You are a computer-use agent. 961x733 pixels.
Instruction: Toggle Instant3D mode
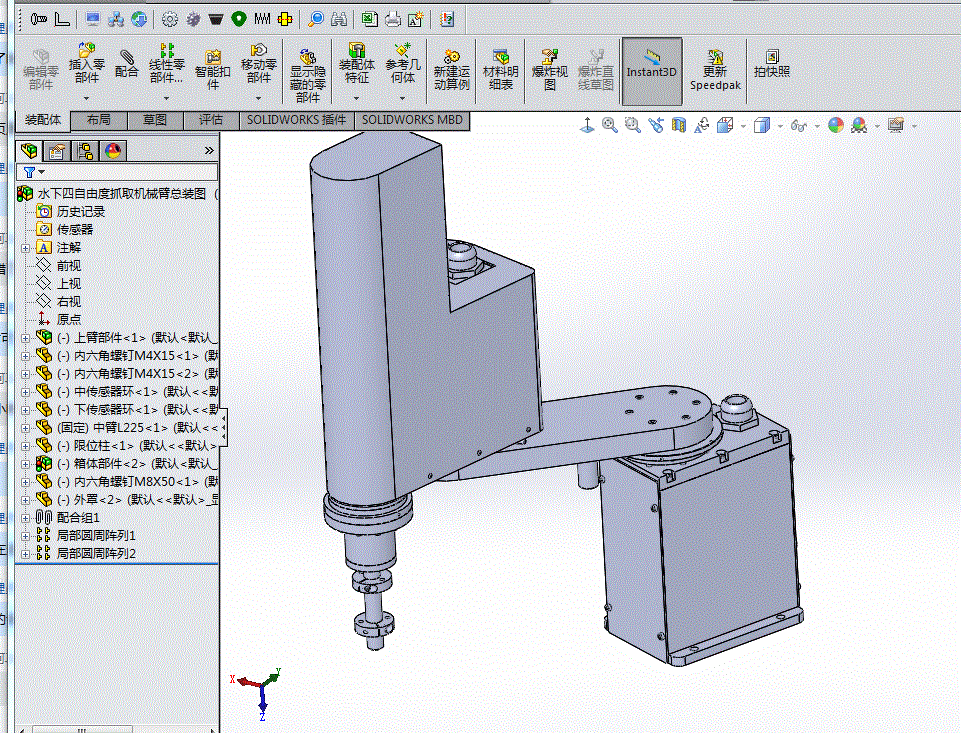pyautogui.click(x=651, y=71)
